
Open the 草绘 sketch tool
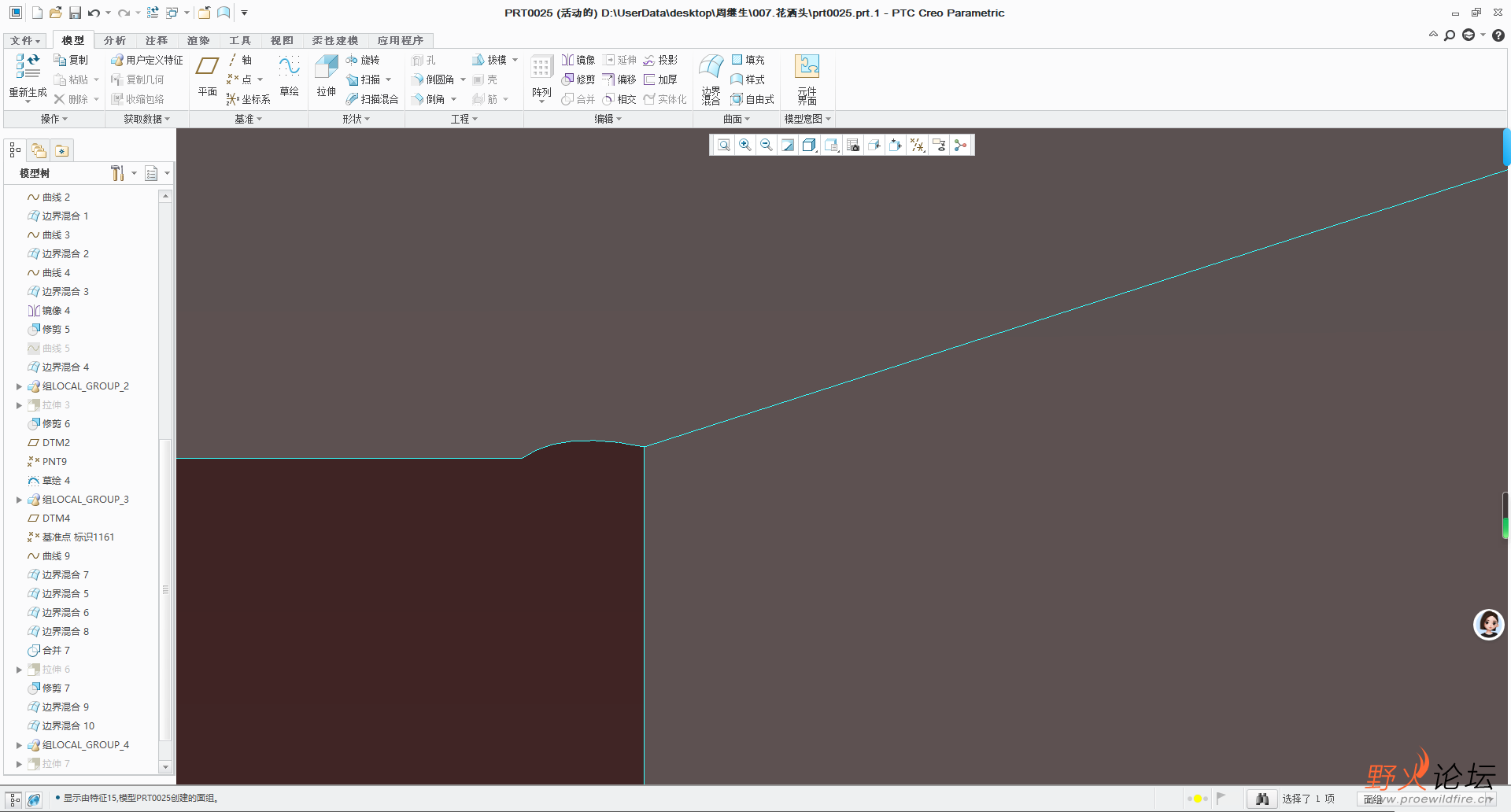click(x=289, y=76)
